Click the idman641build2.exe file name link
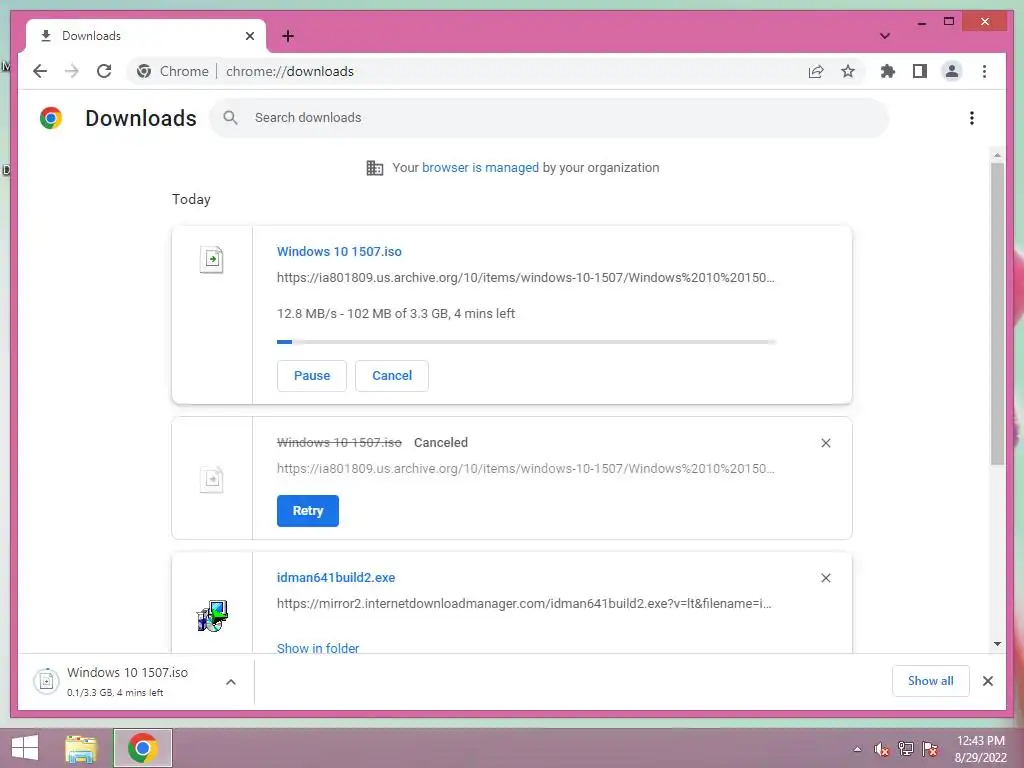1024x768 pixels. [x=336, y=577]
